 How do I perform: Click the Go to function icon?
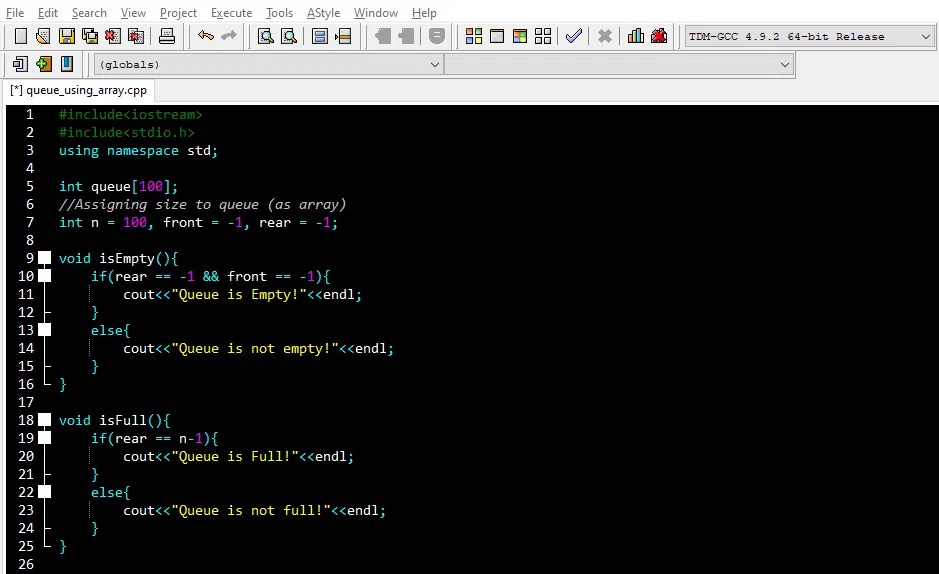pyautogui.click(x=320, y=37)
